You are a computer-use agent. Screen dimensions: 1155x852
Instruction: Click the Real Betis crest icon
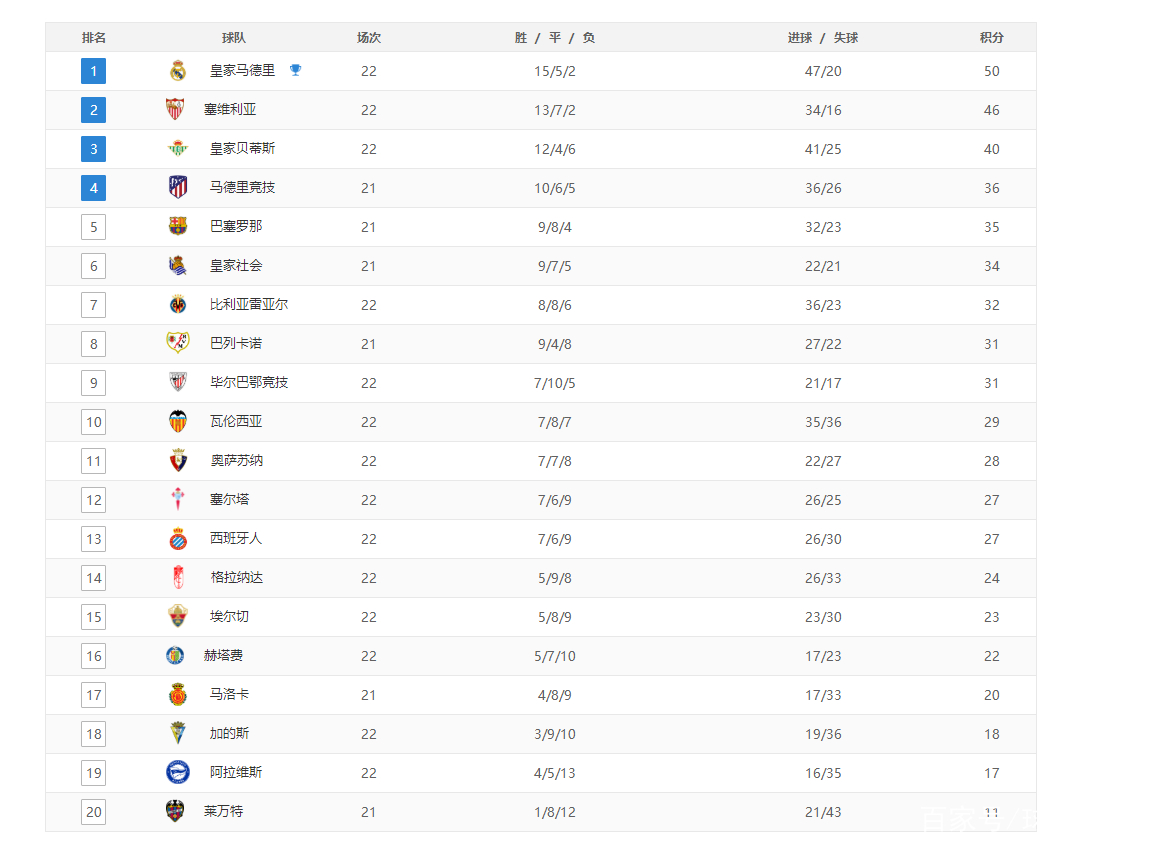point(178,148)
